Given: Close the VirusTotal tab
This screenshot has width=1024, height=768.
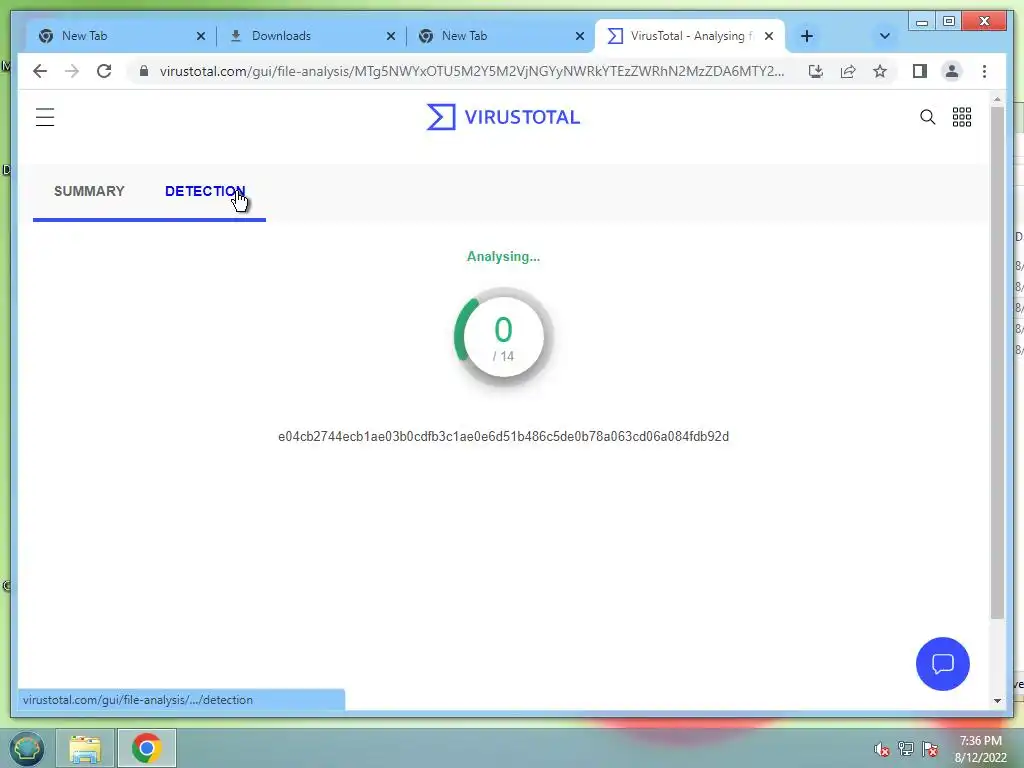Looking at the screenshot, I should (769, 36).
